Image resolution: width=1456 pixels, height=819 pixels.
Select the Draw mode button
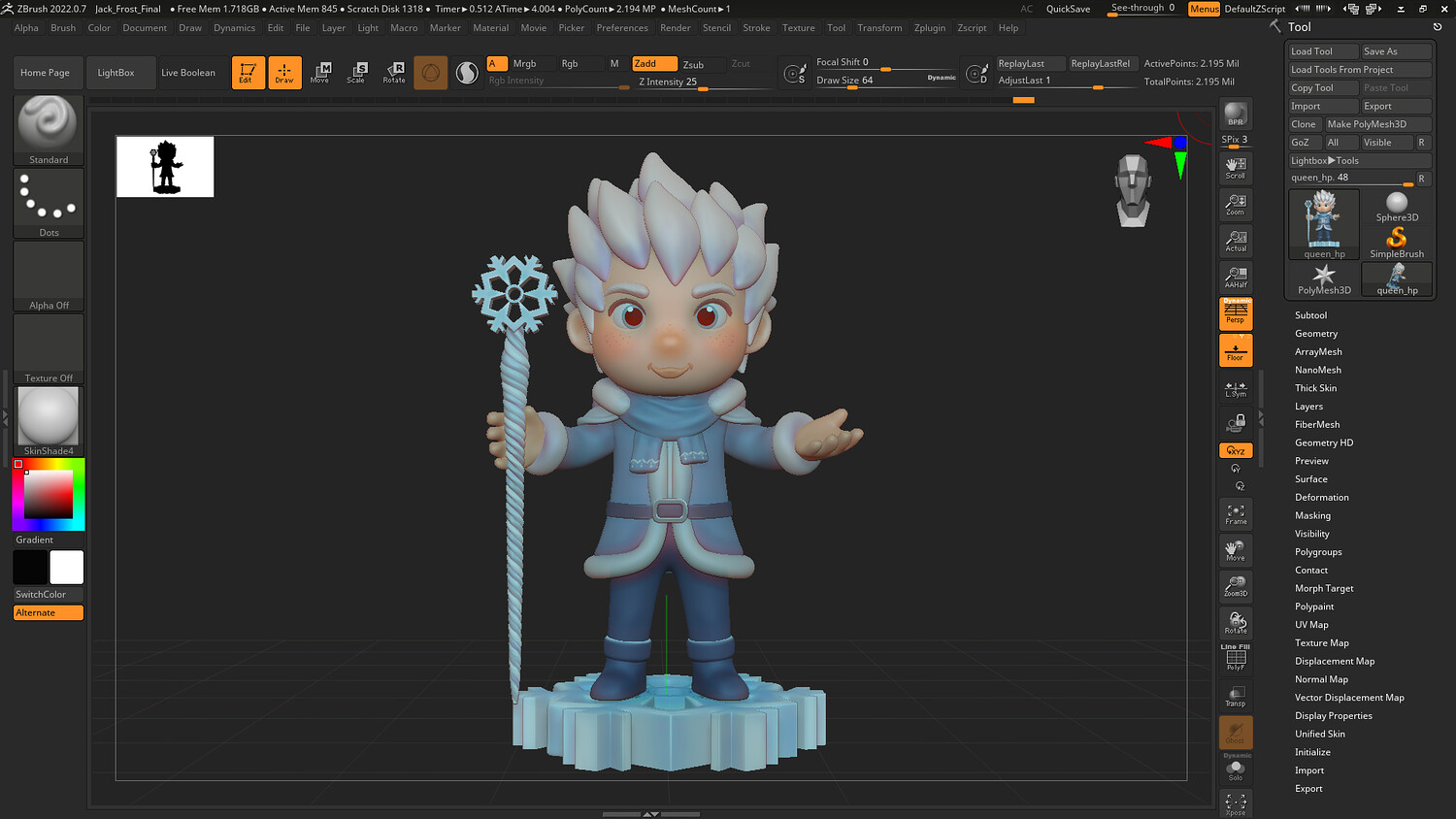284,72
